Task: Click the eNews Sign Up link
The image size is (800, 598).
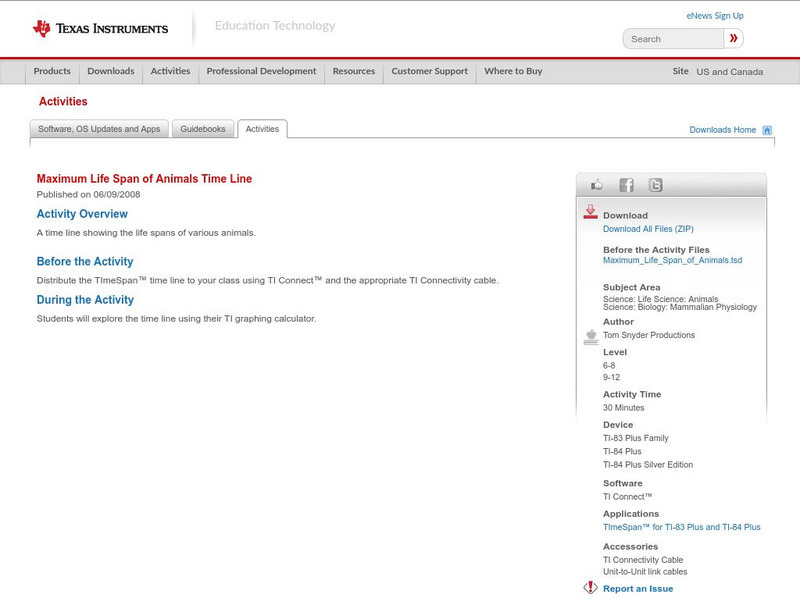Action: [x=714, y=16]
